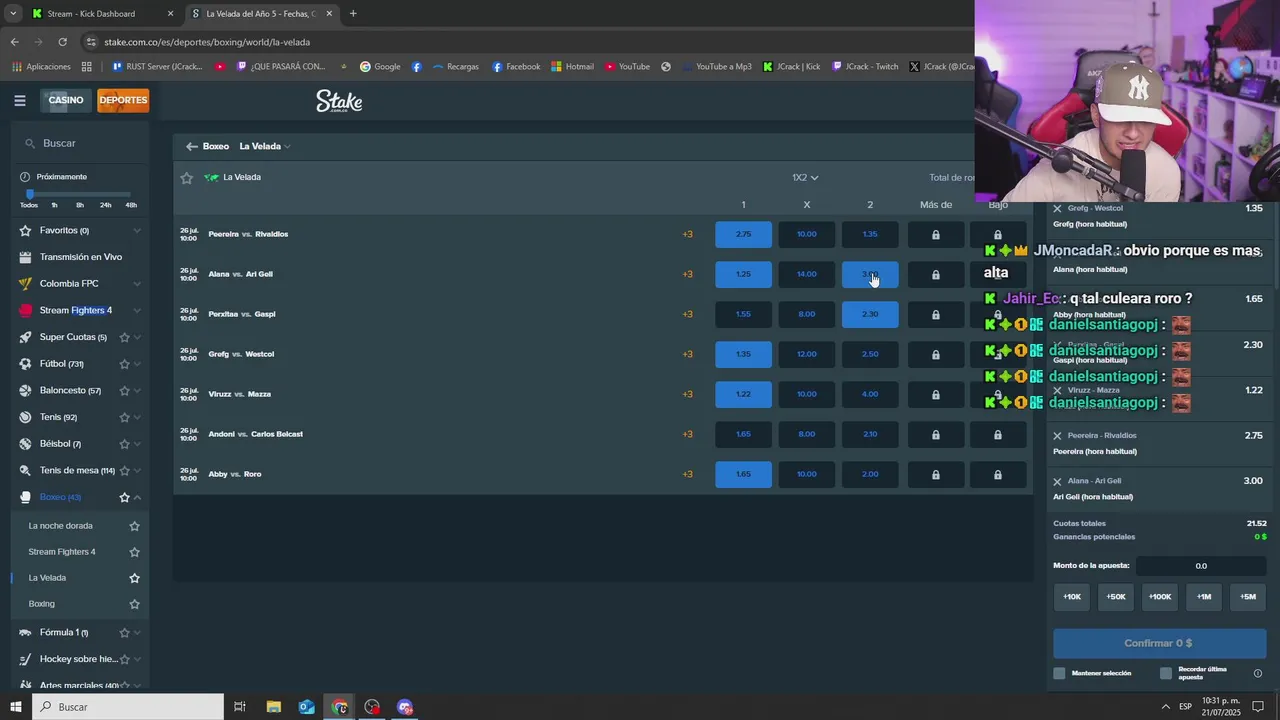Toggle favorite star for Baloncesto
Screen dimensions: 1280x720
click(x=124, y=390)
